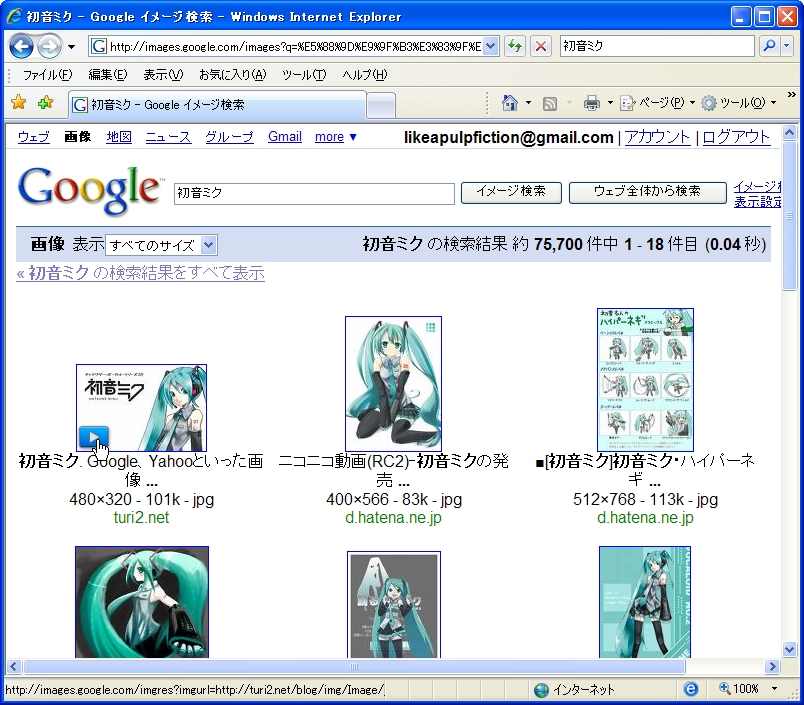Open the すべてのサイズ size filter dropdown

click(162, 245)
